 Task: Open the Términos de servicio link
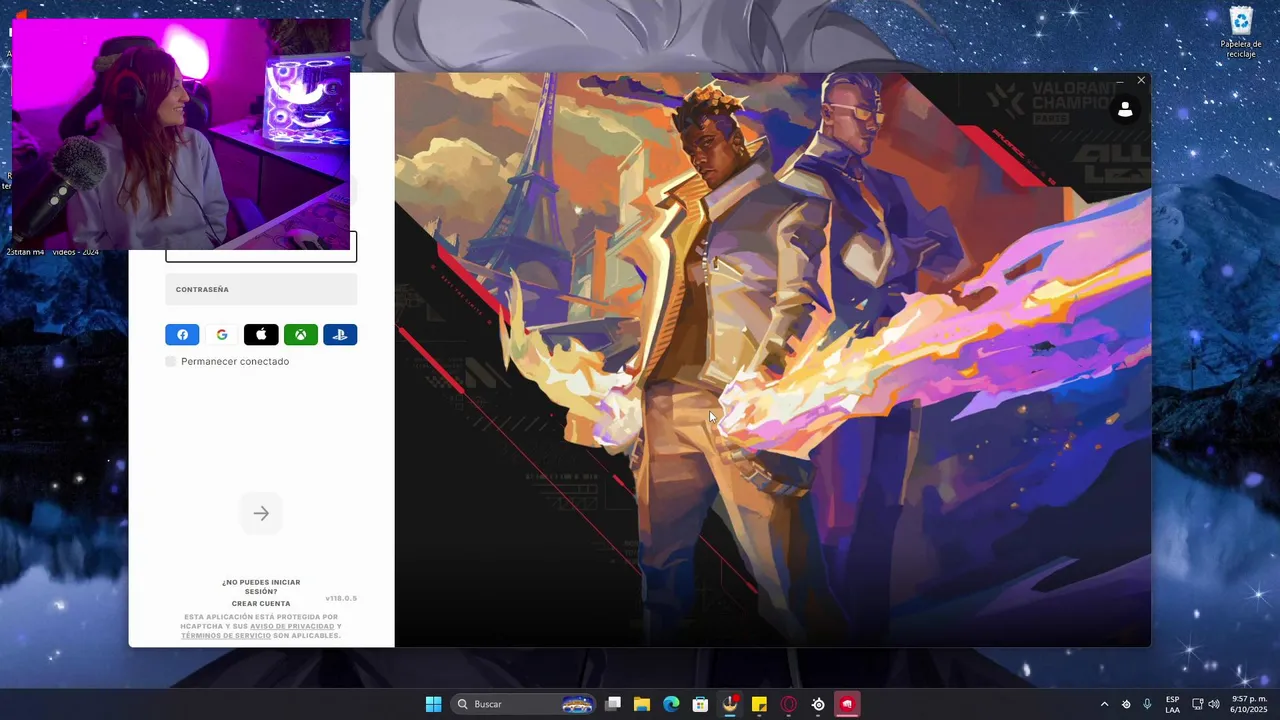(x=226, y=636)
